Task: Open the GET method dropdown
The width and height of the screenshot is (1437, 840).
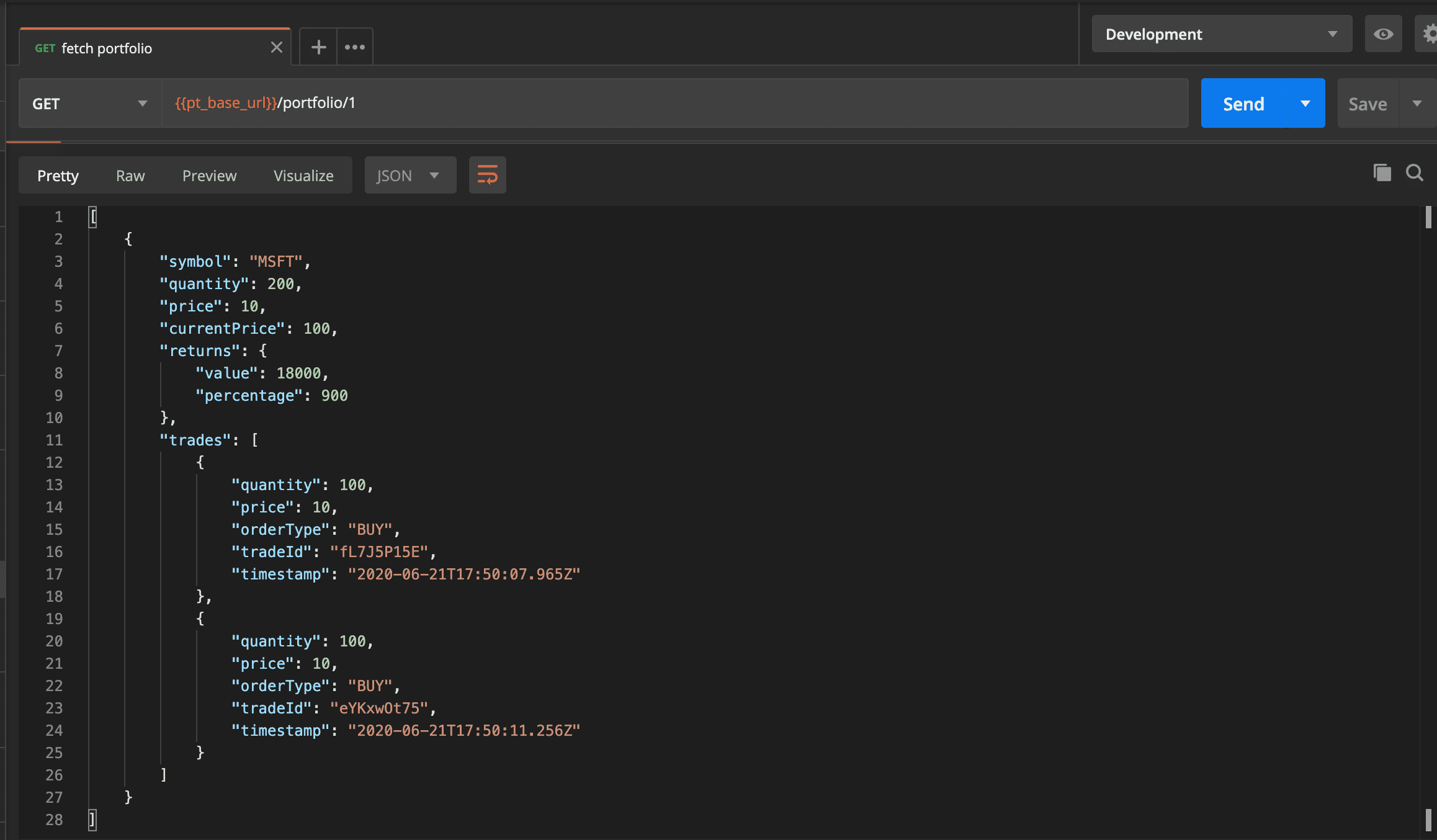Action: [90, 104]
